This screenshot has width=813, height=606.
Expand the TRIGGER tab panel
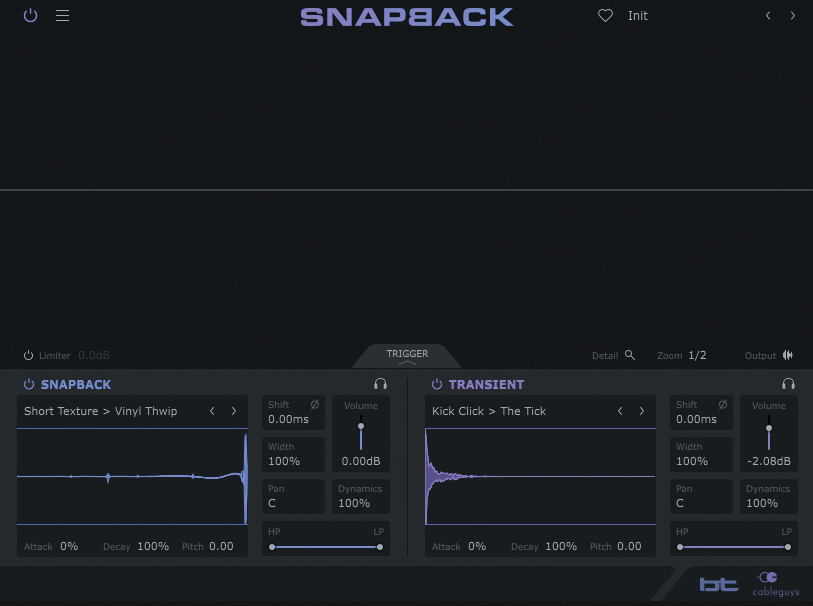407,356
